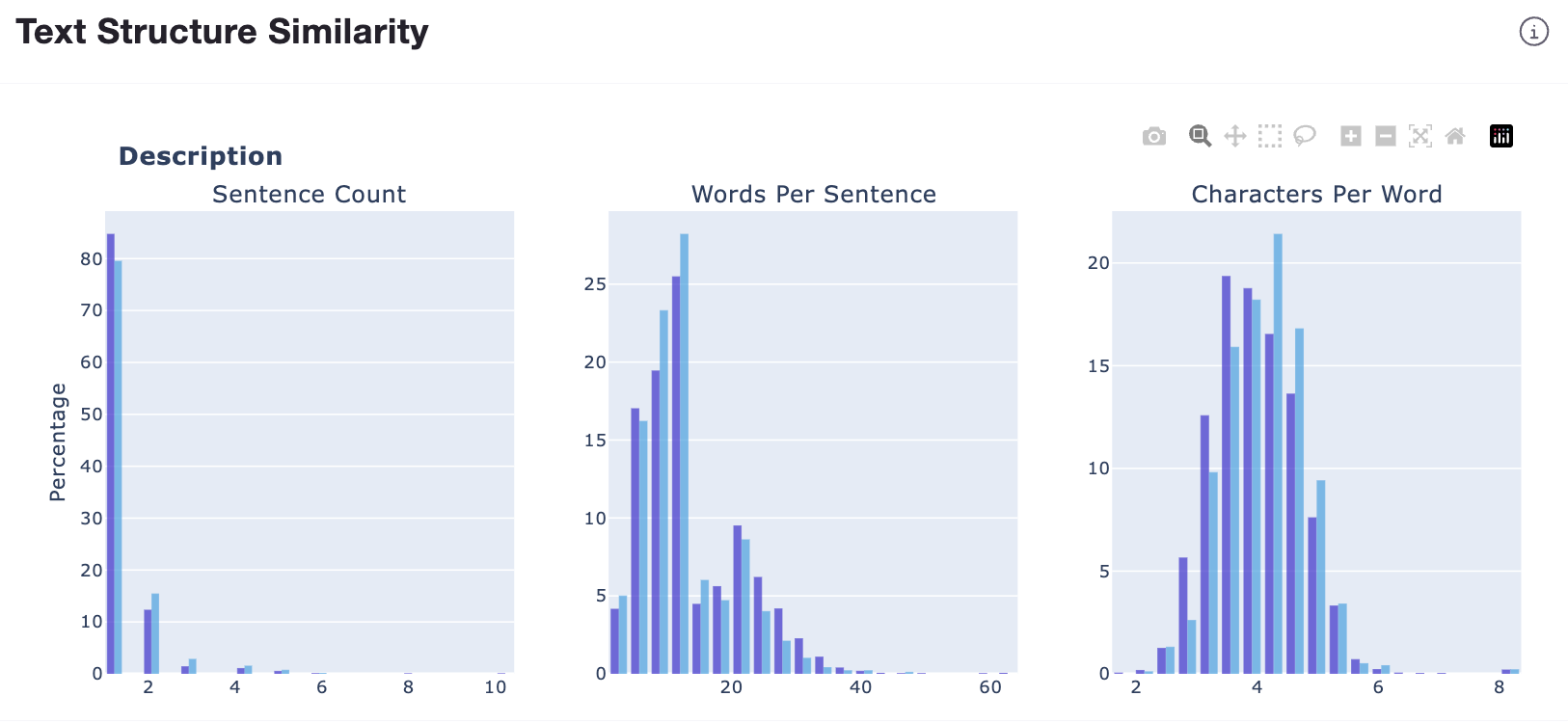Image resolution: width=1568 pixels, height=723 pixels.
Task: Select the Words Per Sentence subplot title
Action: pos(813,194)
